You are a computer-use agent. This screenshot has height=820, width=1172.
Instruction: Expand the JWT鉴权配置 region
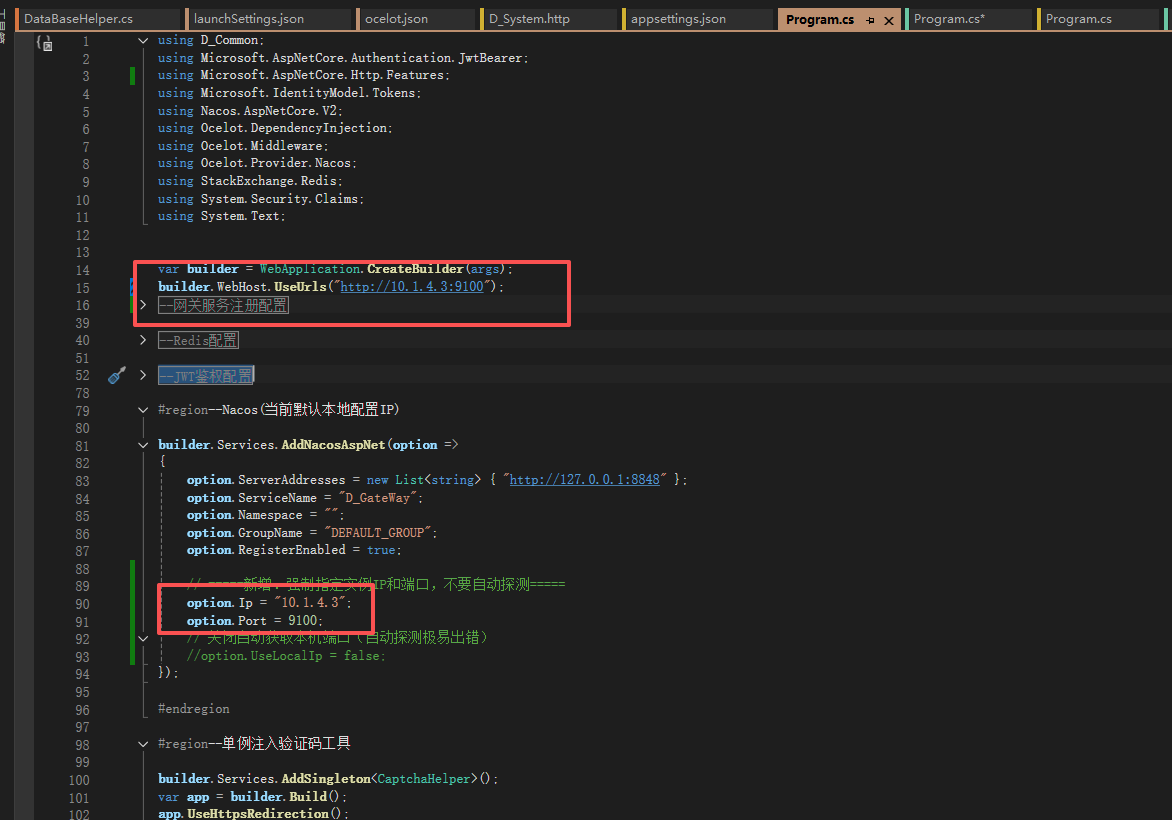click(143, 375)
